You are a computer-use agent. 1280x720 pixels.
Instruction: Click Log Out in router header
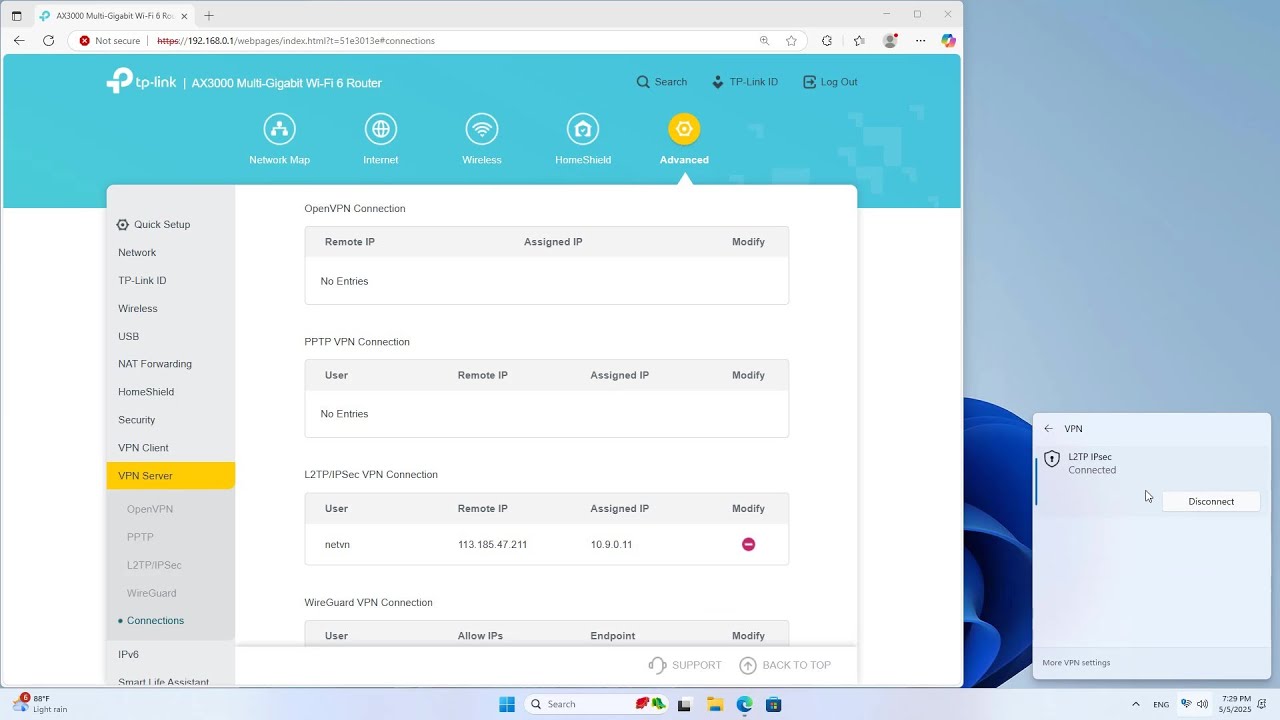[x=830, y=82]
